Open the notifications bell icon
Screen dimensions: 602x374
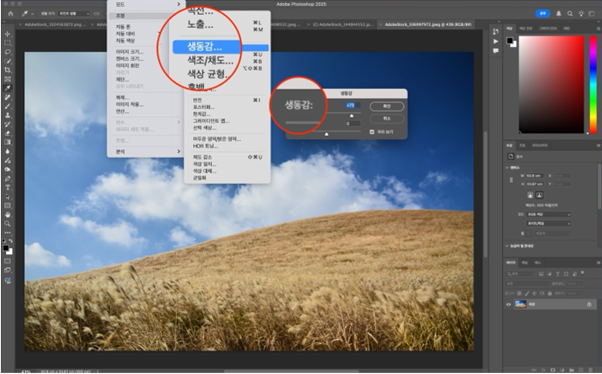coord(559,13)
